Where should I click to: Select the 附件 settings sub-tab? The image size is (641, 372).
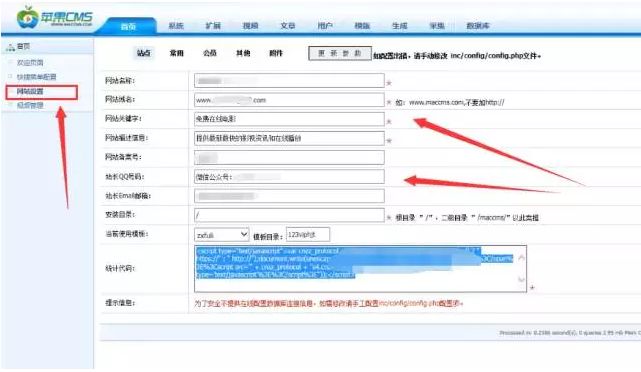pos(276,53)
